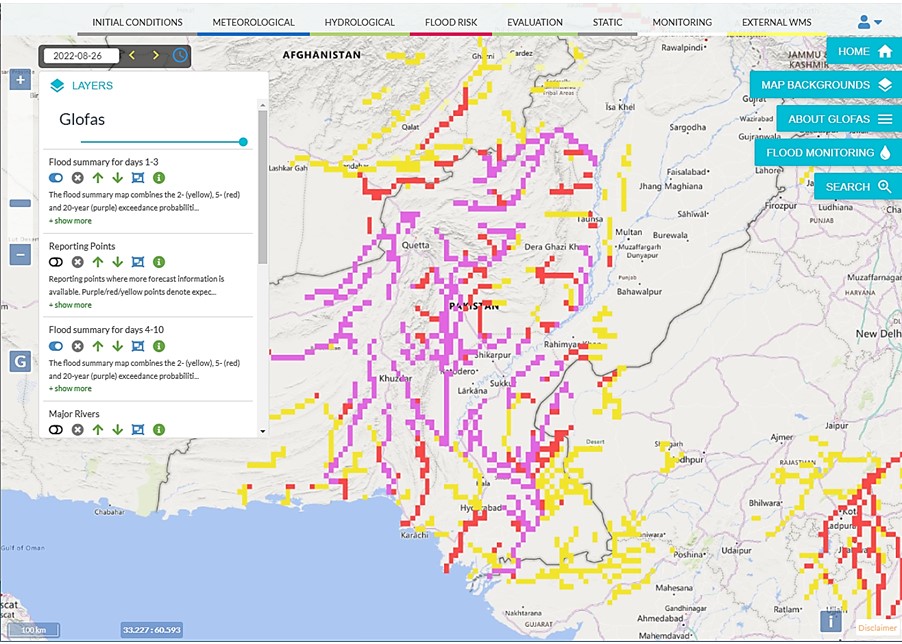Image resolution: width=902 pixels, height=644 pixels.
Task: Click the info icon at map corner
Action: click(830, 622)
